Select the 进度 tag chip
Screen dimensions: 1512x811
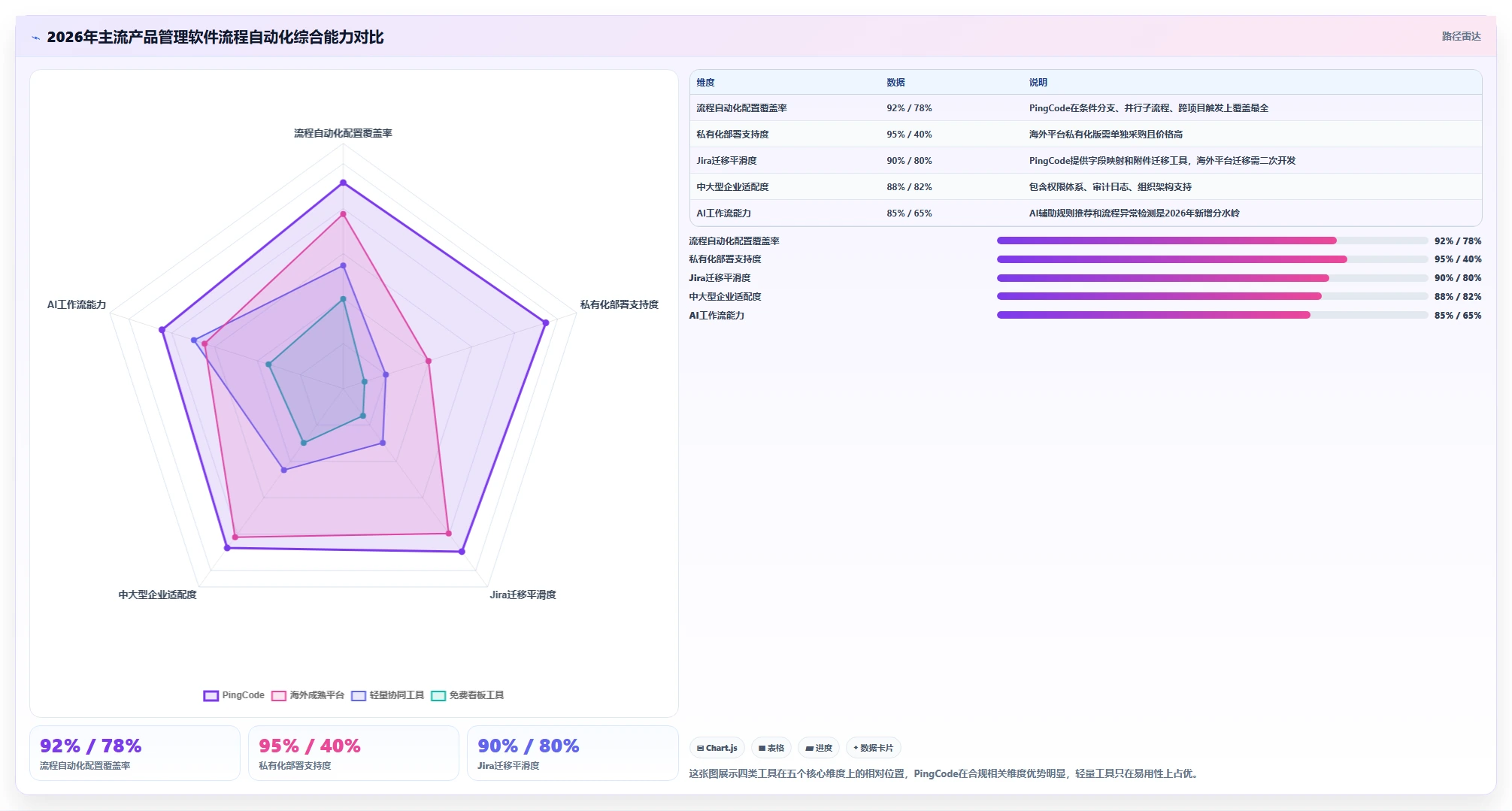[x=818, y=748]
